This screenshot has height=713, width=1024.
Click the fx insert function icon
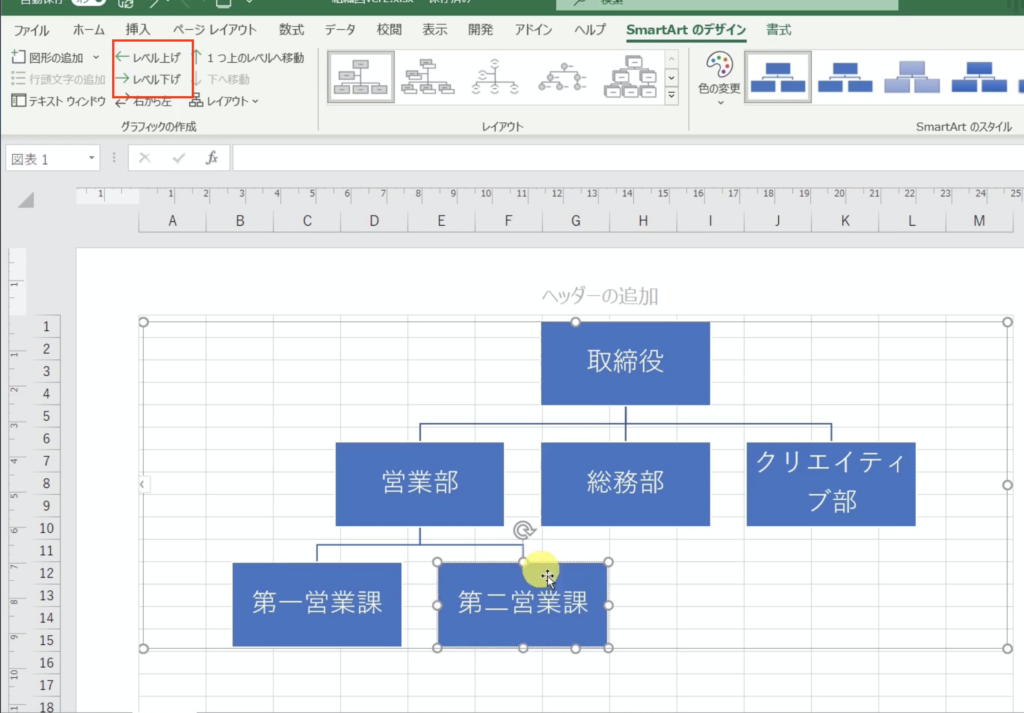coord(212,158)
